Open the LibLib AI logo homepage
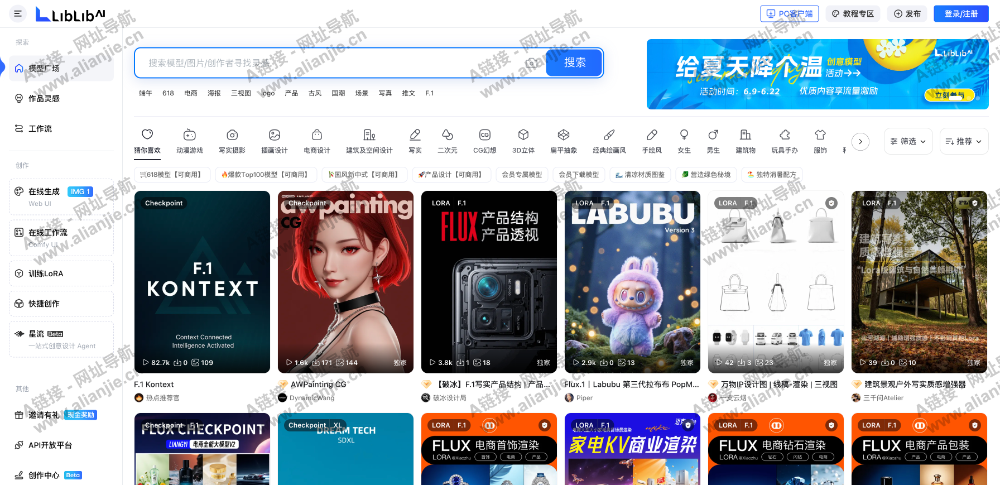This screenshot has width=1000, height=485. click(69, 14)
